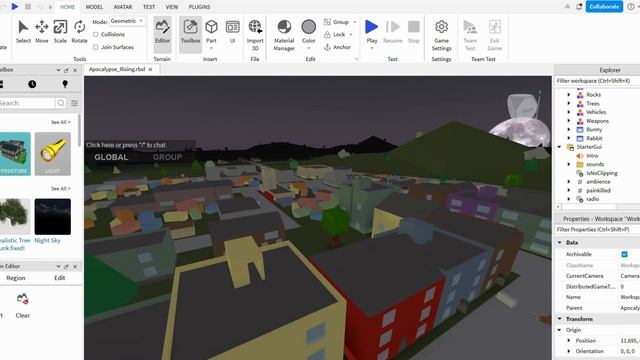Click the Anchor button
Viewport: 640px width, 360px height.
click(337, 47)
